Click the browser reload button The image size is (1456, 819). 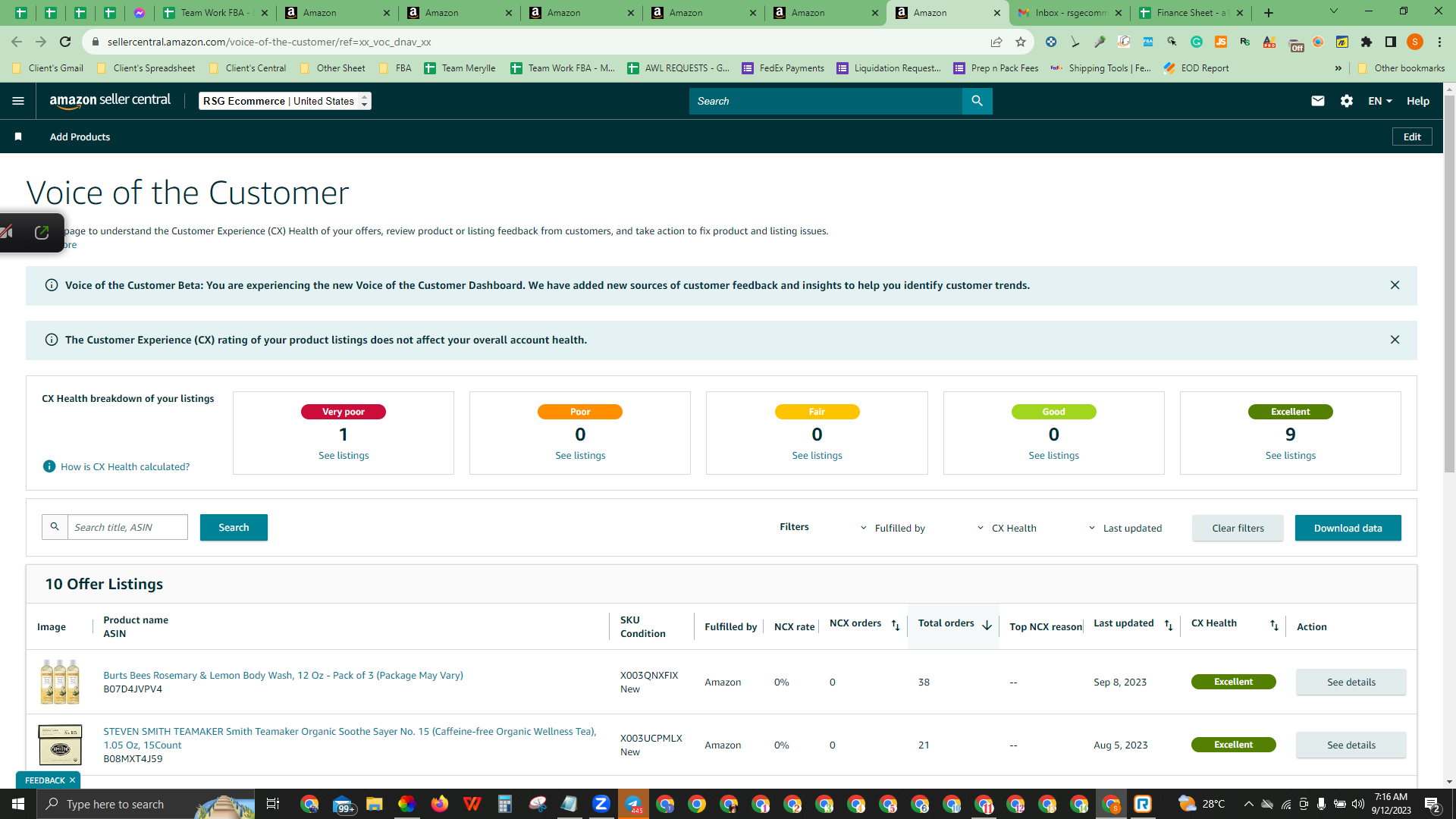pyautogui.click(x=65, y=42)
